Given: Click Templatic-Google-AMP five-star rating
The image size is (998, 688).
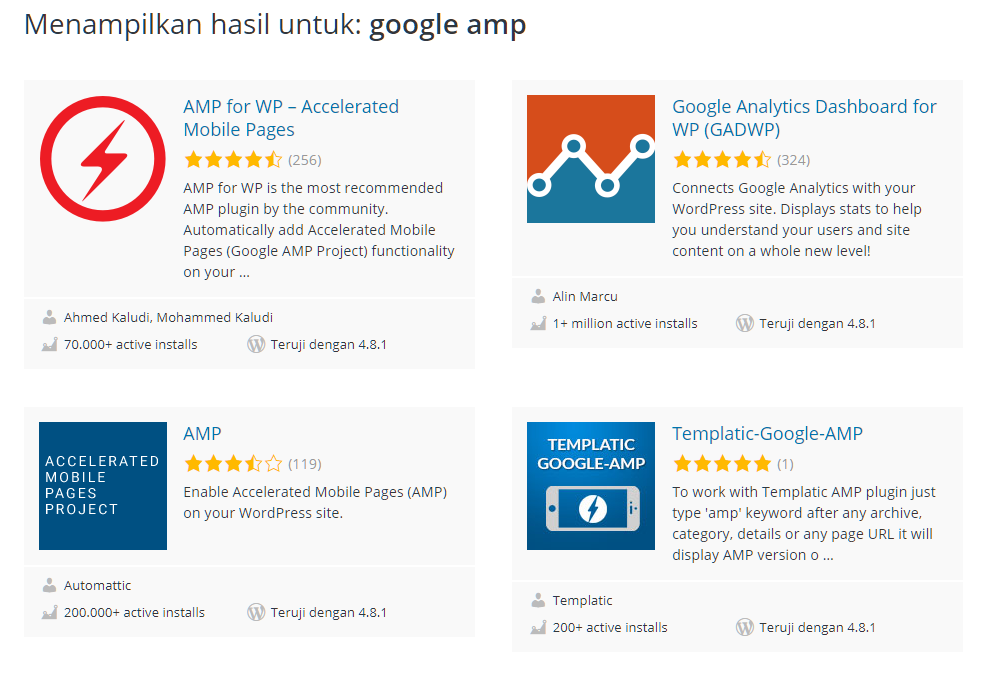Looking at the screenshot, I should [722, 463].
